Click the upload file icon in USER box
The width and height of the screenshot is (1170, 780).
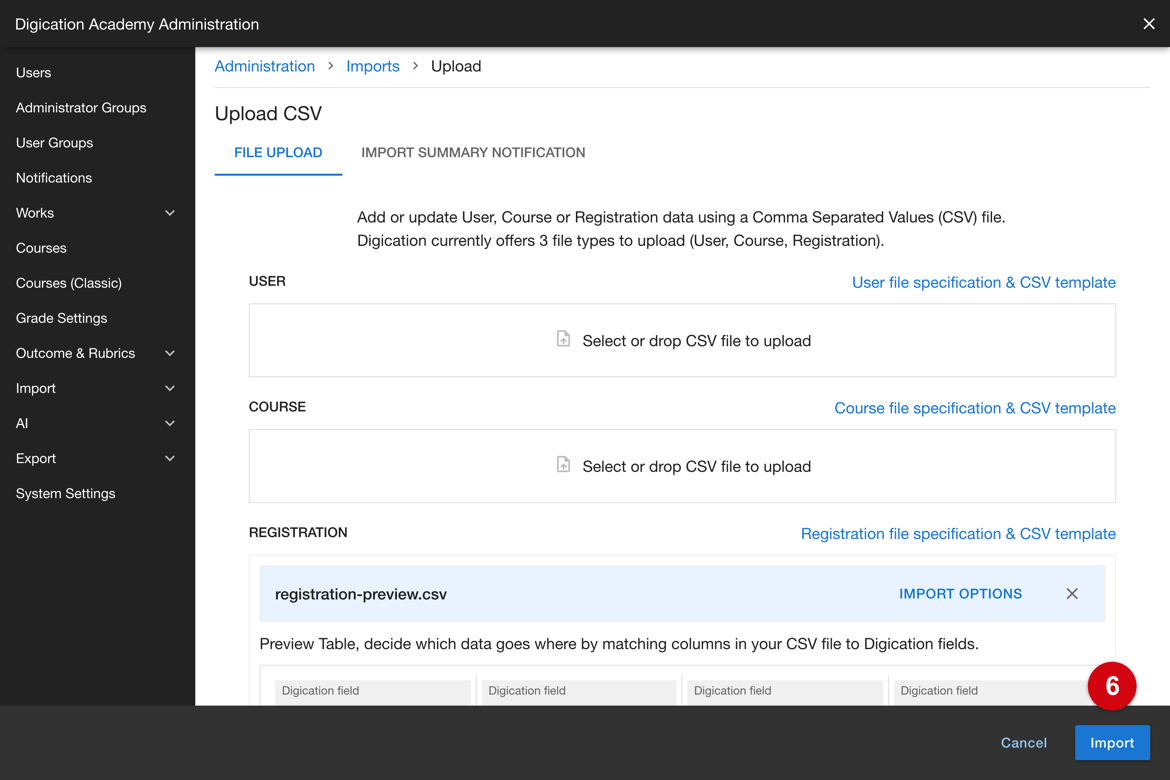click(563, 340)
